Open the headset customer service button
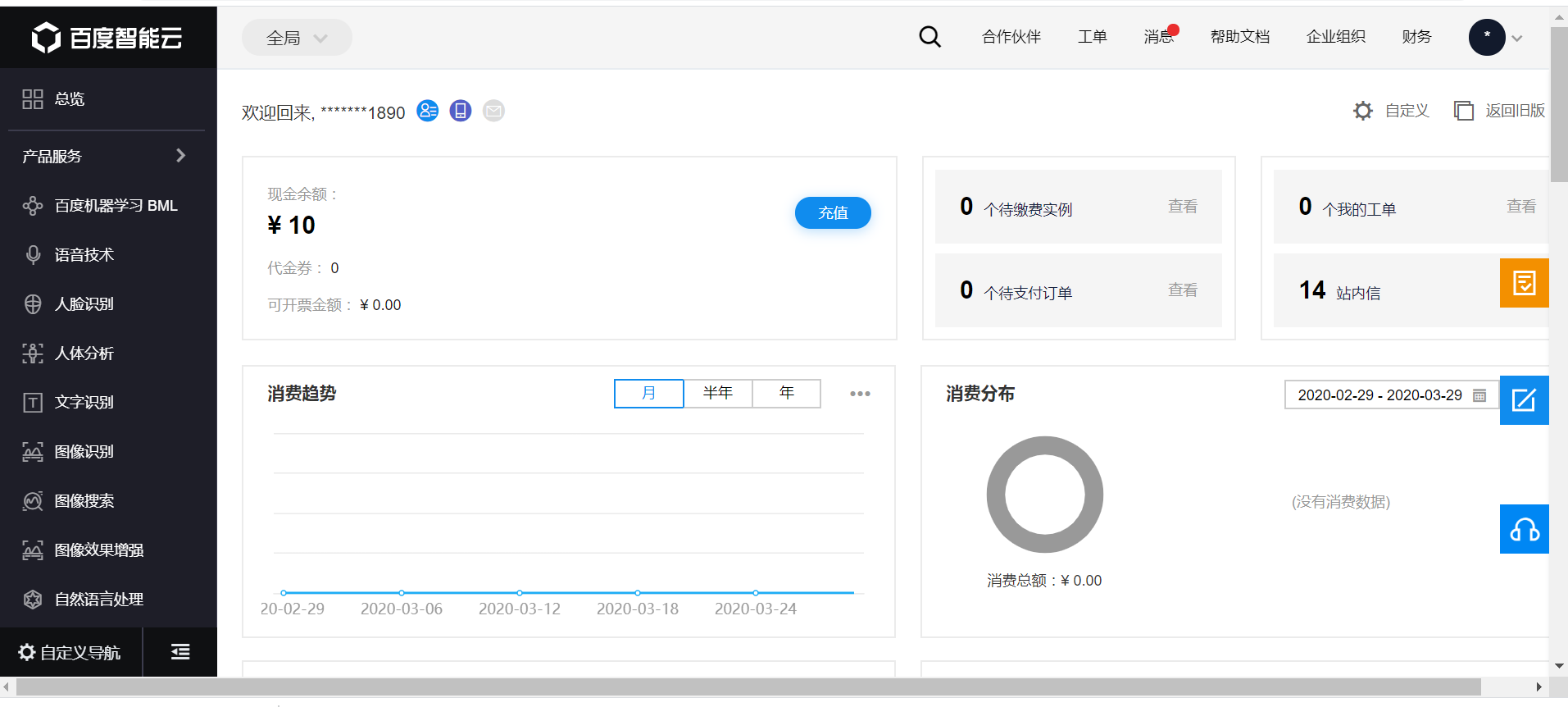This screenshot has width=1568, height=707. [1525, 529]
